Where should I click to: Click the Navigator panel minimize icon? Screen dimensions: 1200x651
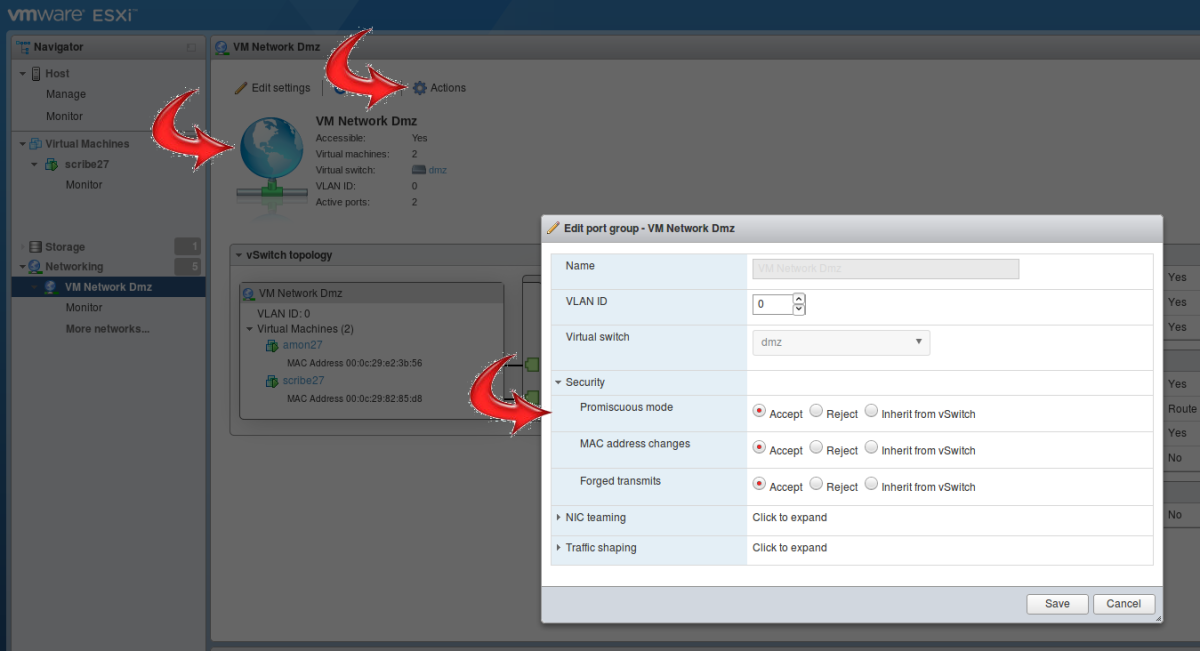(191, 47)
